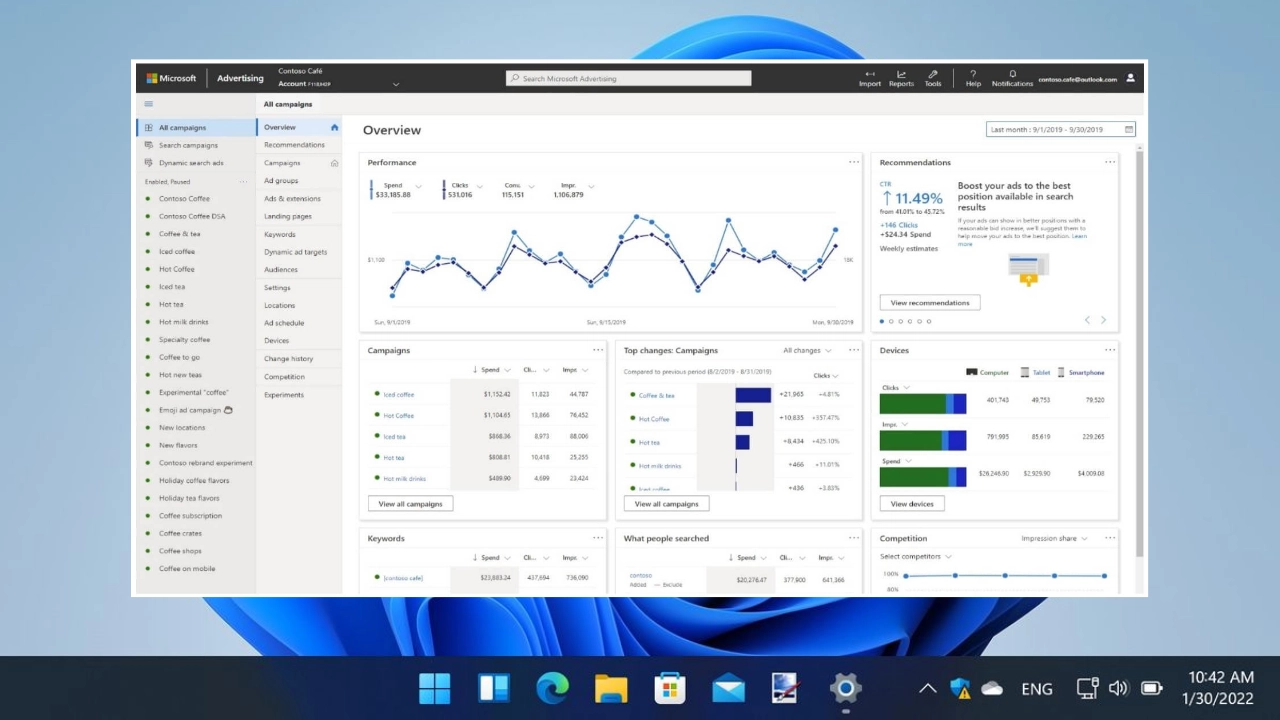Screen dimensions: 1280x720
Task: Click the home icon beside Overview
Action: tap(334, 127)
